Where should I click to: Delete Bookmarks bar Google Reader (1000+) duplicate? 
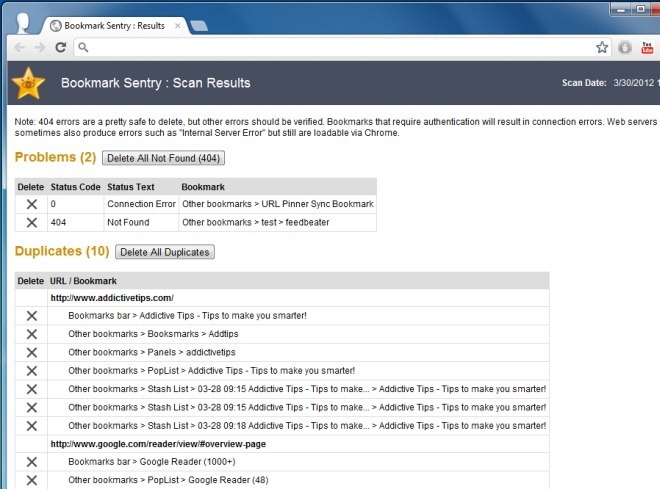32,462
